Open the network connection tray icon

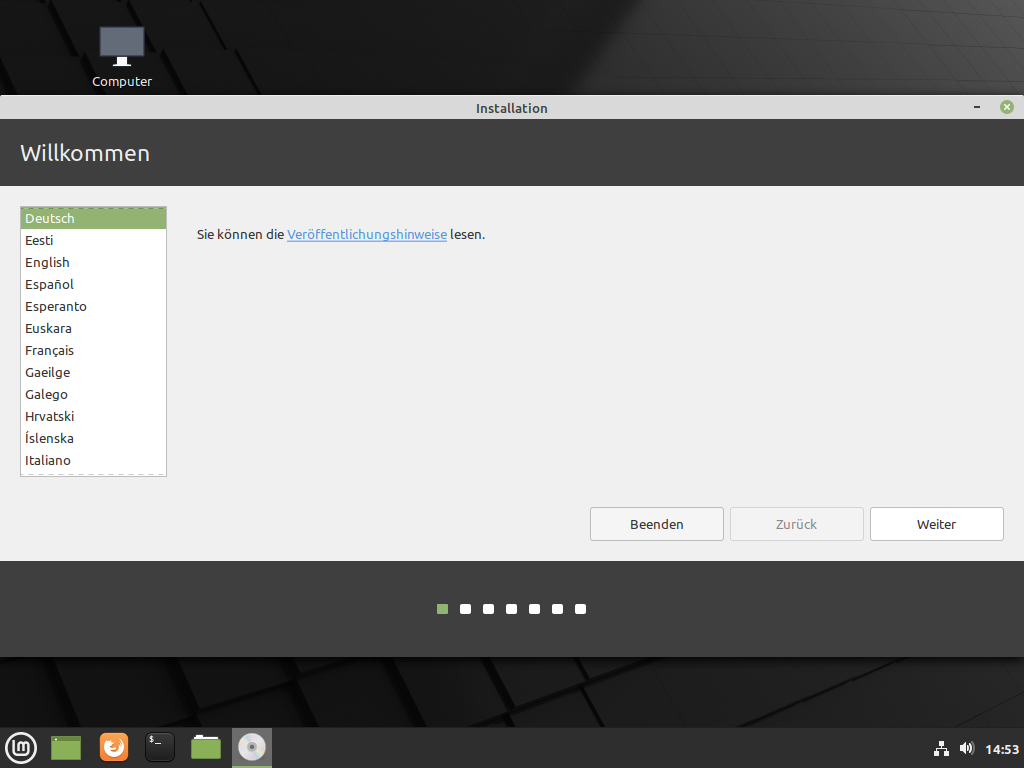941,748
